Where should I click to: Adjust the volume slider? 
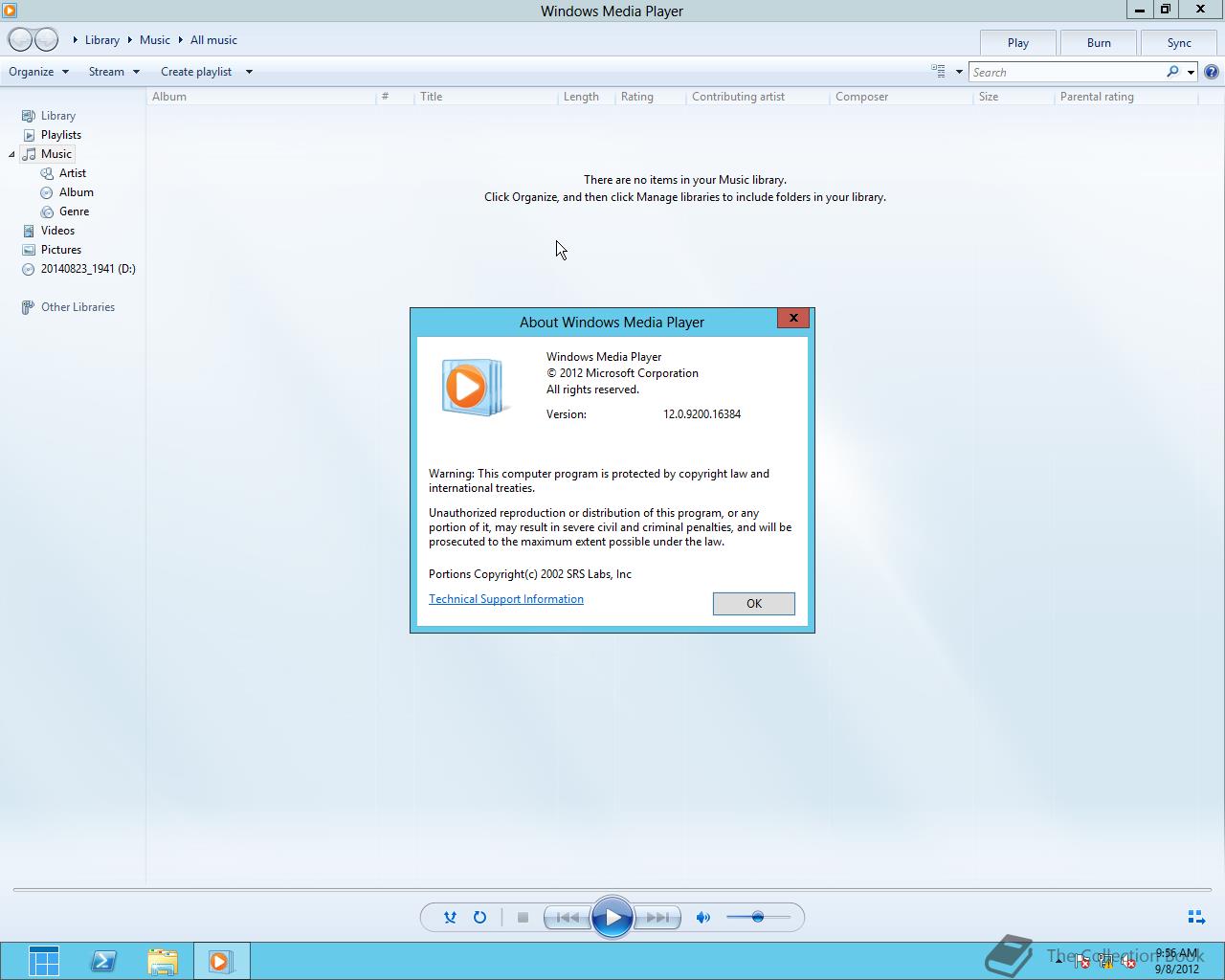(x=758, y=917)
